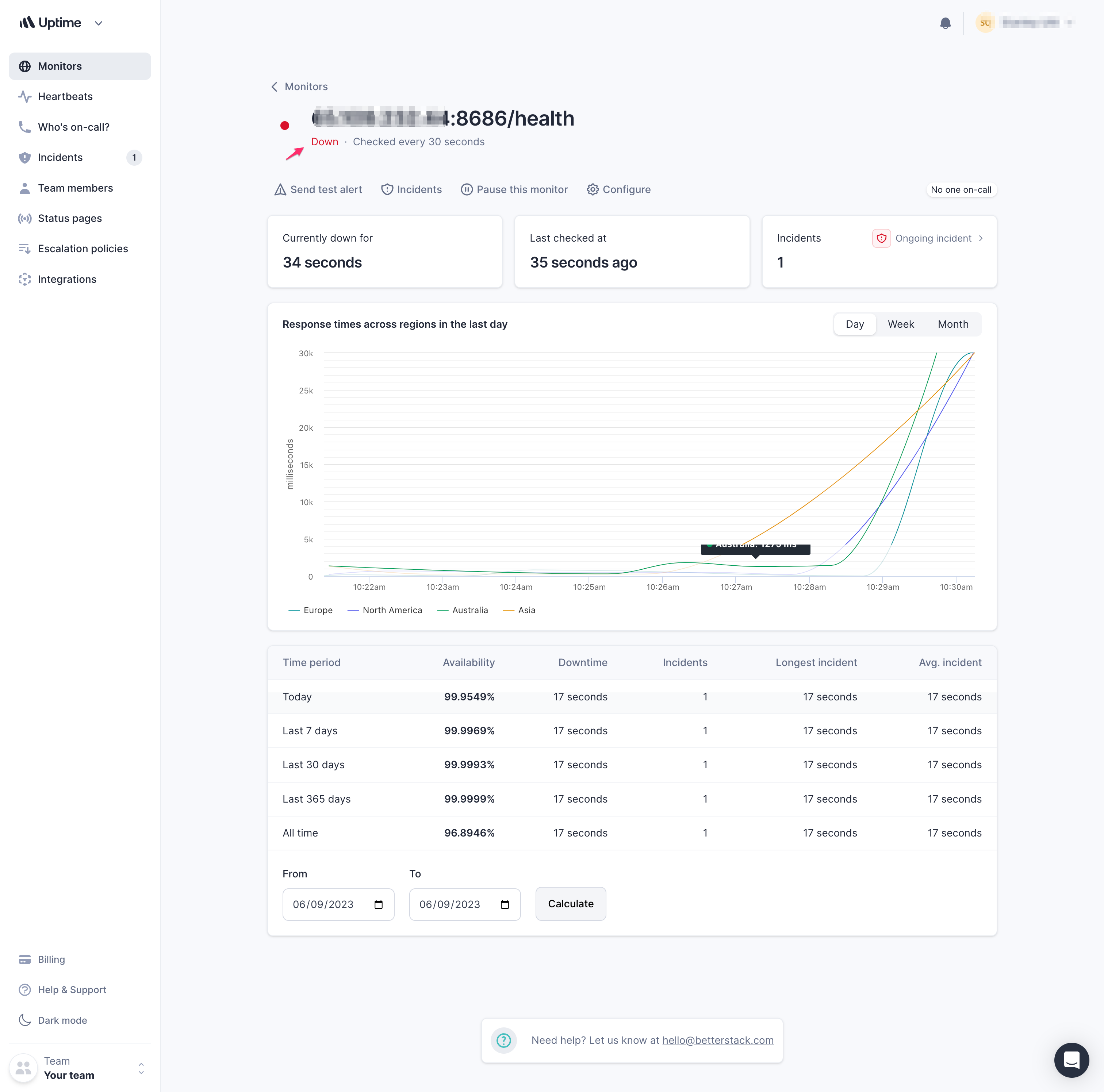
Task: Click the Billing card icon
Action: [x=24, y=960]
